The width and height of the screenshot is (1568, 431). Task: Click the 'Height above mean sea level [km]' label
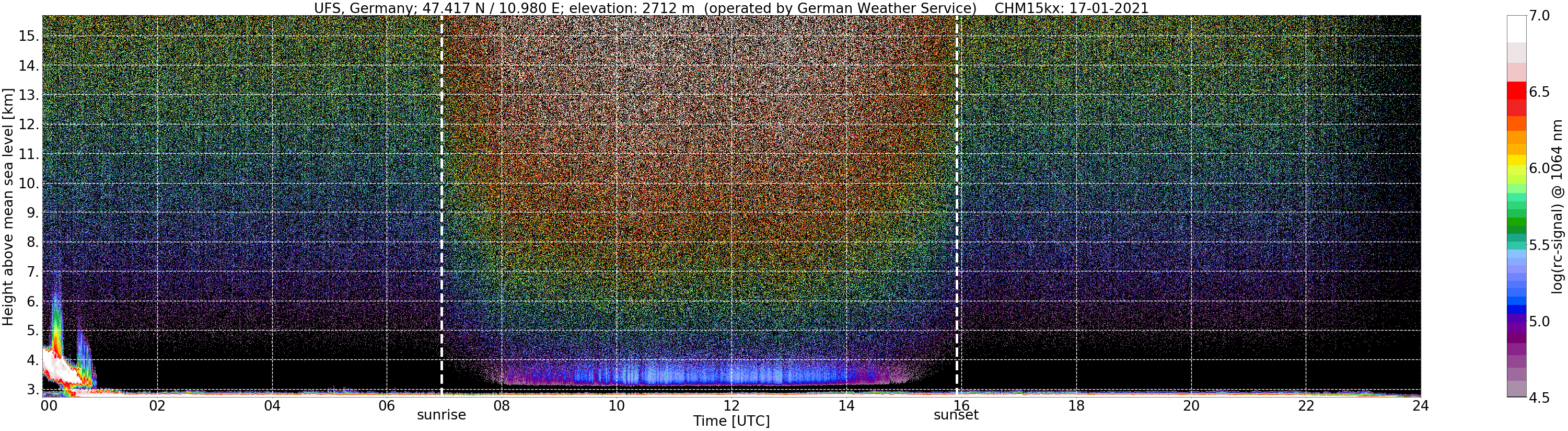tap(8, 207)
